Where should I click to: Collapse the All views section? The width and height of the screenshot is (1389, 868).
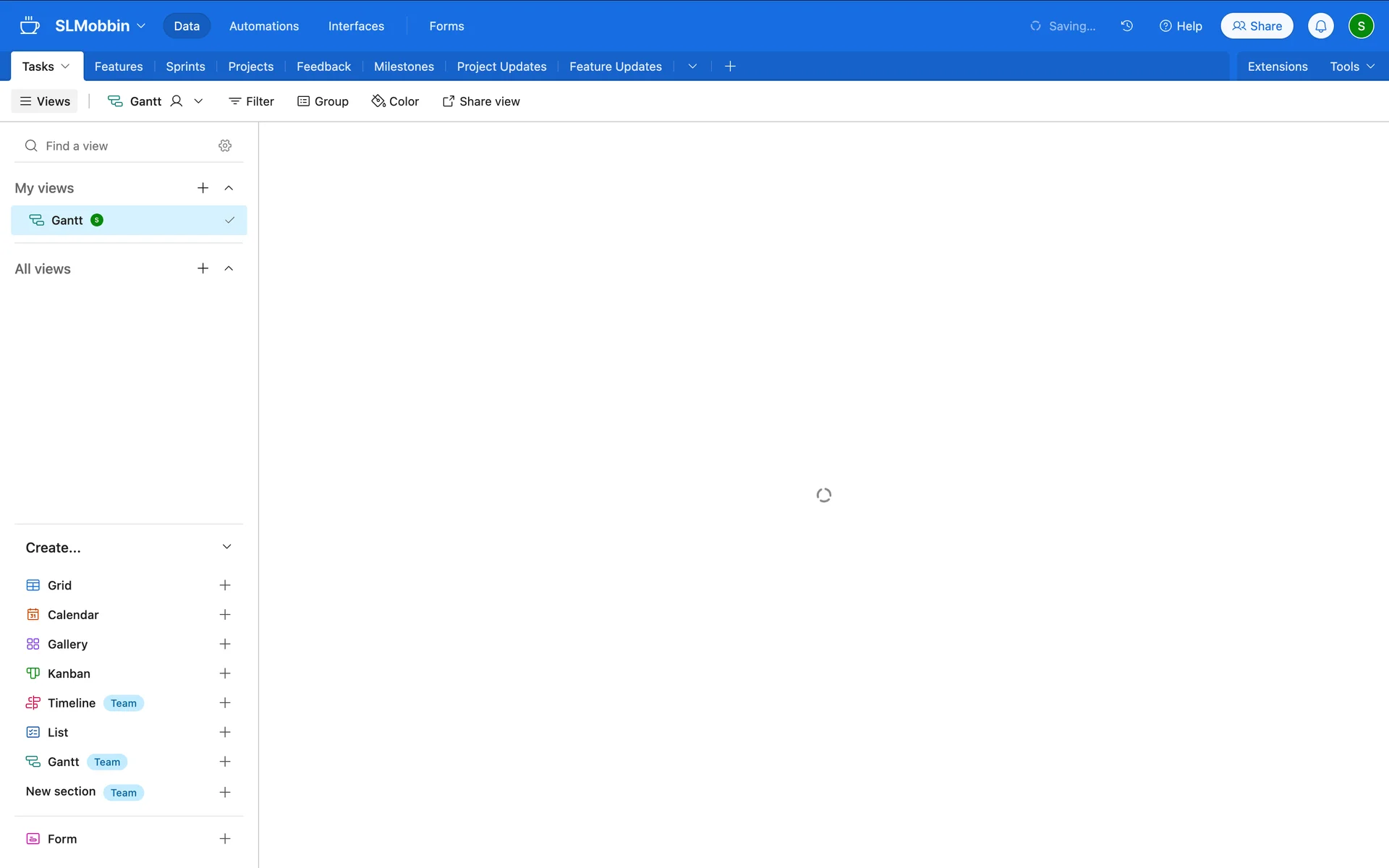(x=229, y=268)
